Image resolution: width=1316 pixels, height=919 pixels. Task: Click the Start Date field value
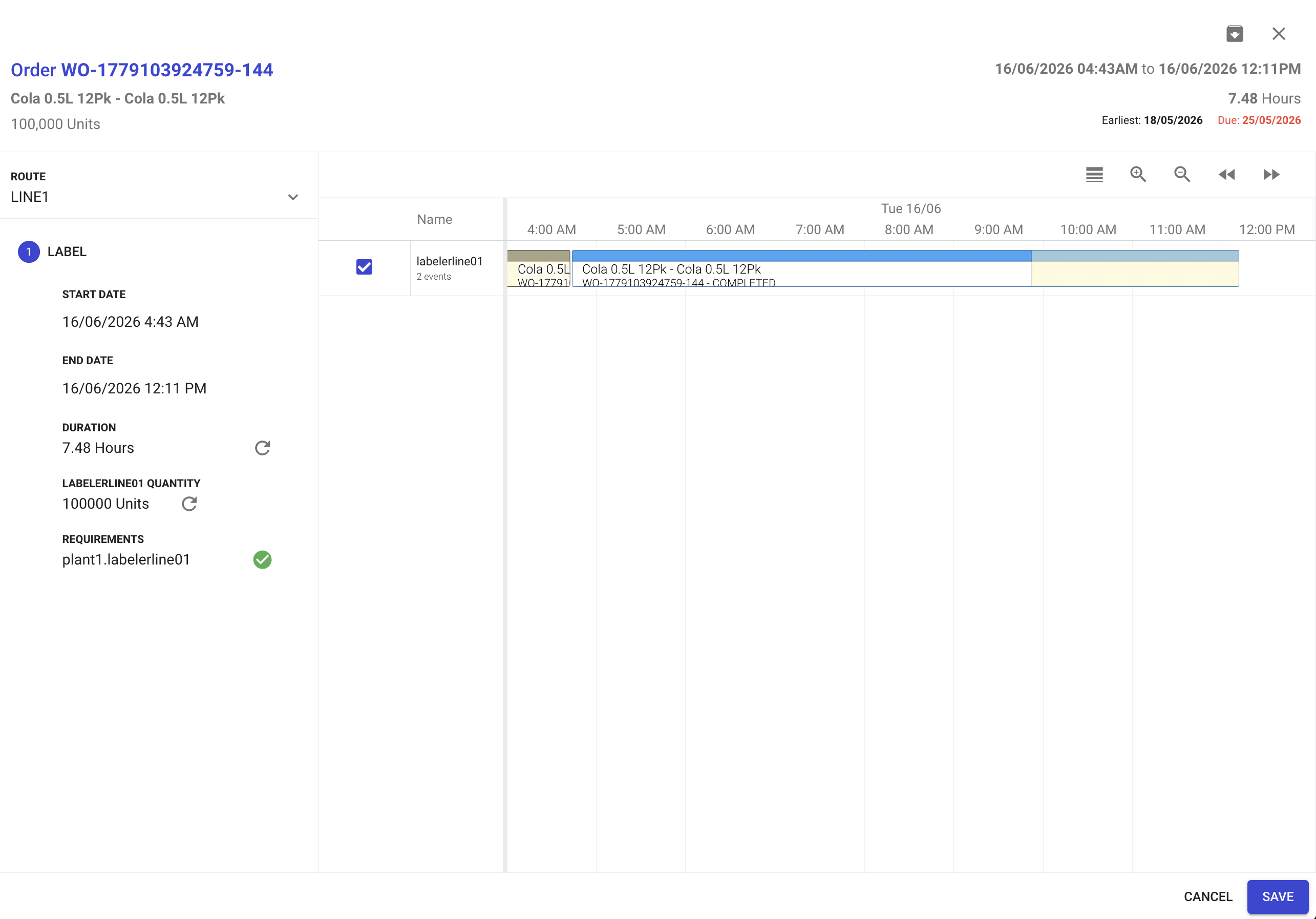131,322
